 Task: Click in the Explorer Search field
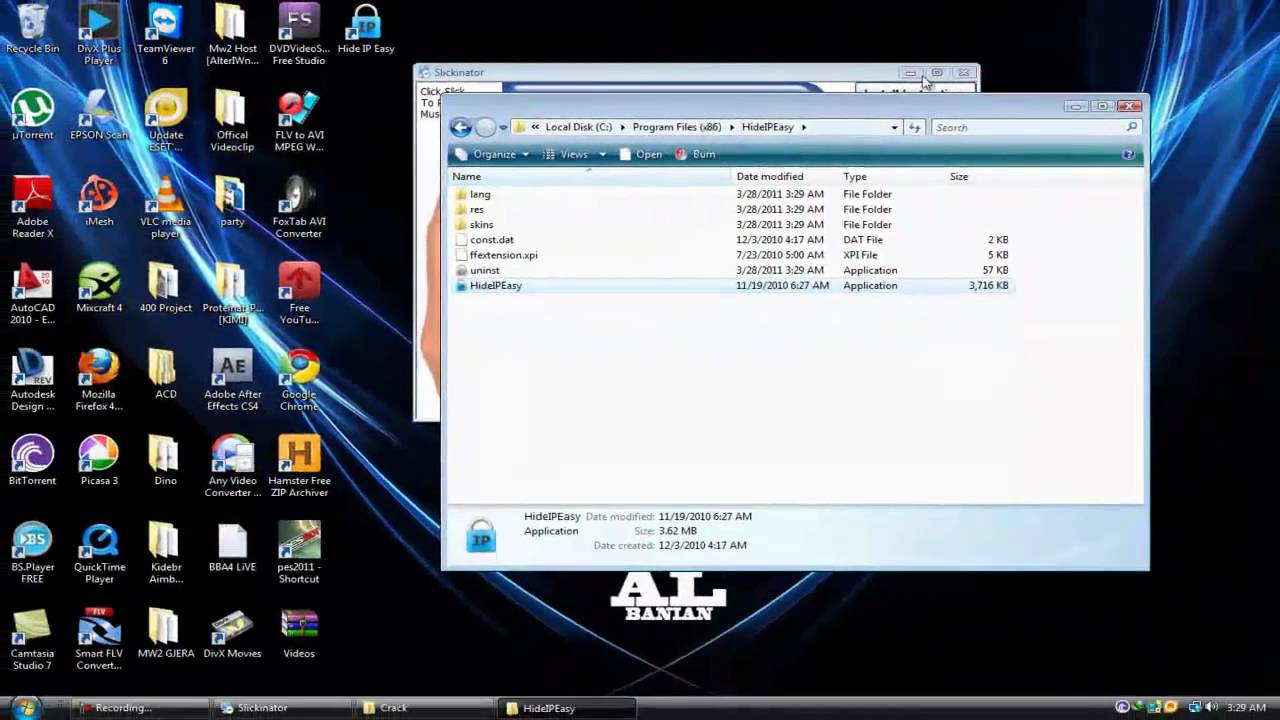coord(1035,127)
